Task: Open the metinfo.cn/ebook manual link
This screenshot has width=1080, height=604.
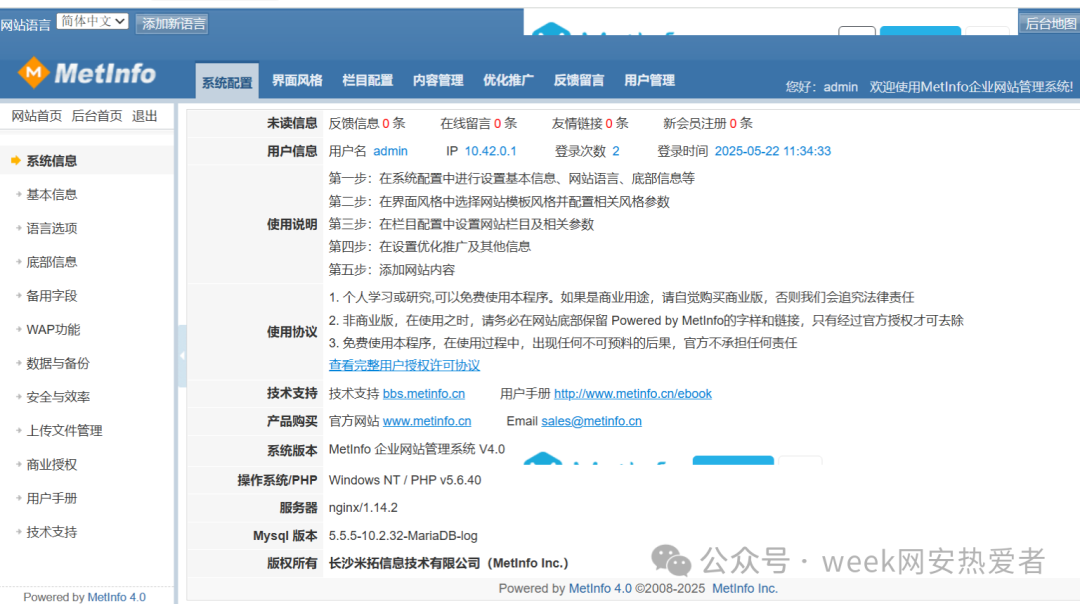Action: coord(633,394)
